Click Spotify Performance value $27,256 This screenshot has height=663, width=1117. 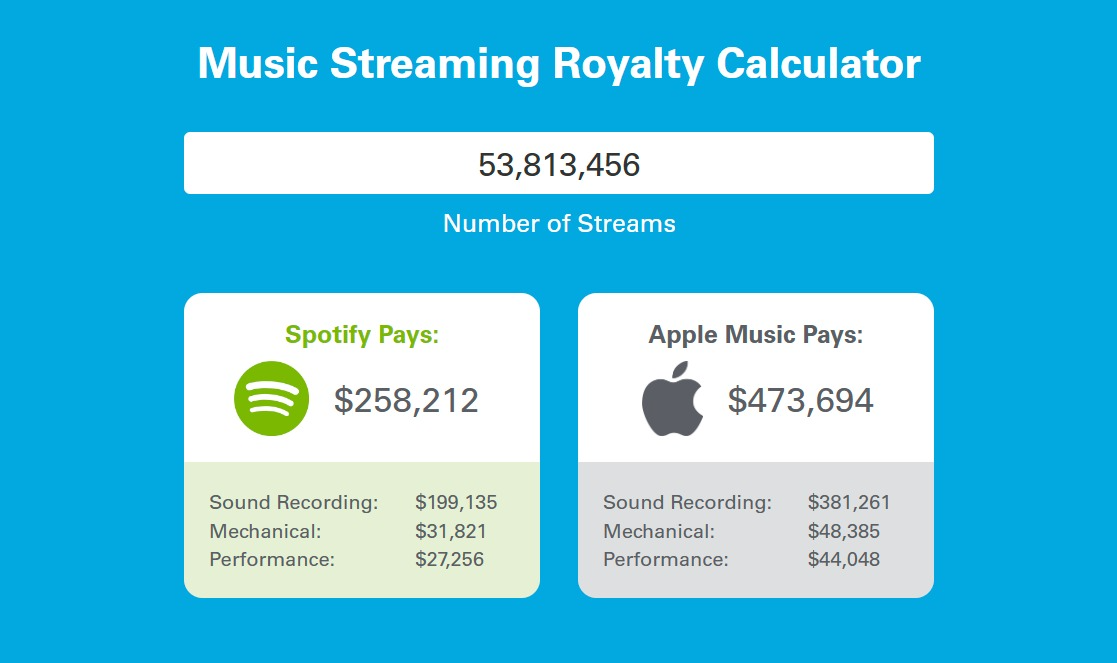pyautogui.click(x=450, y=560)
